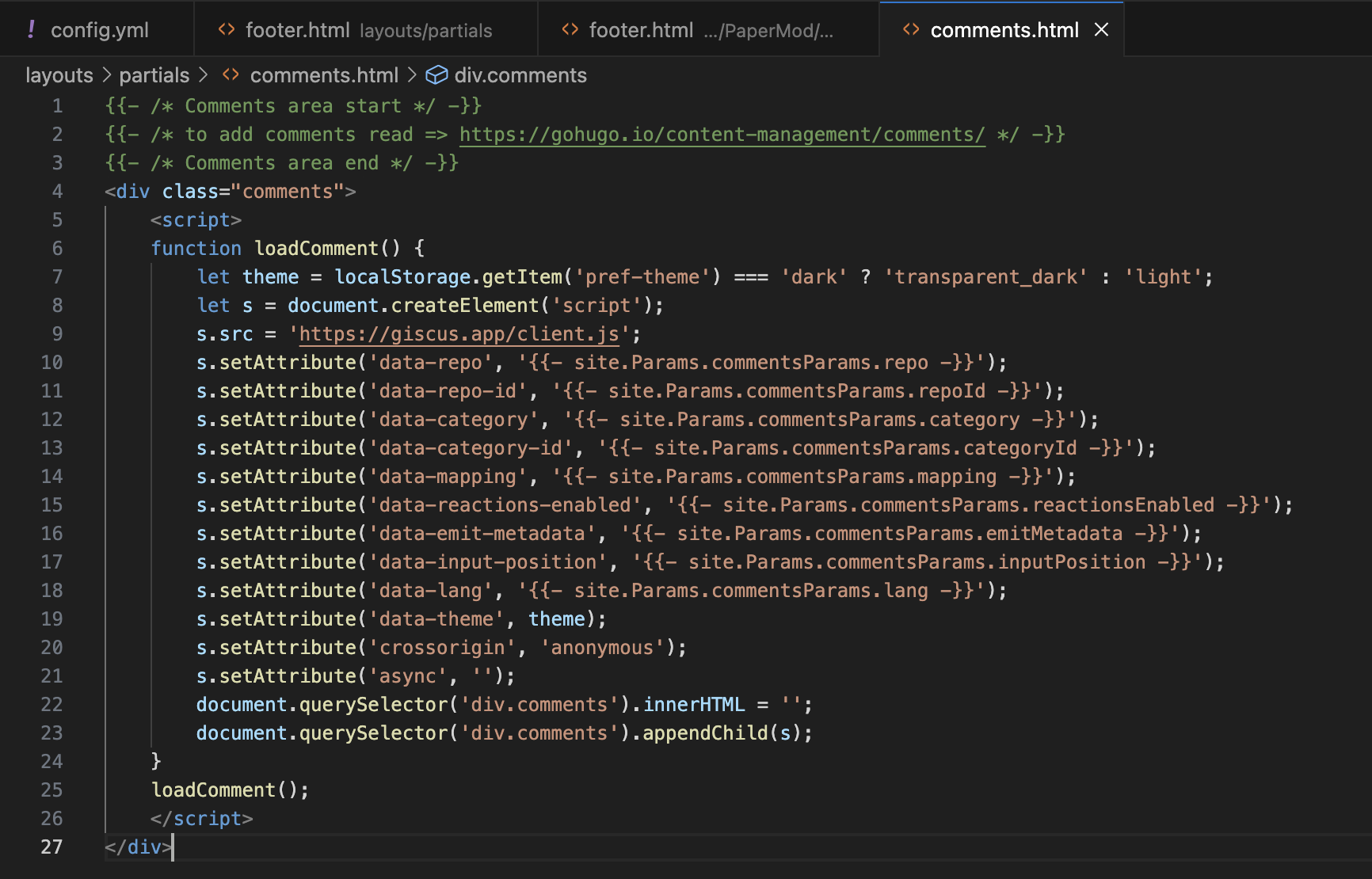Image resolution: width=1372 pixels, height=879 pixels.
Task: Click the HTML icon in the breadcrumb
Action: [231, 74]
